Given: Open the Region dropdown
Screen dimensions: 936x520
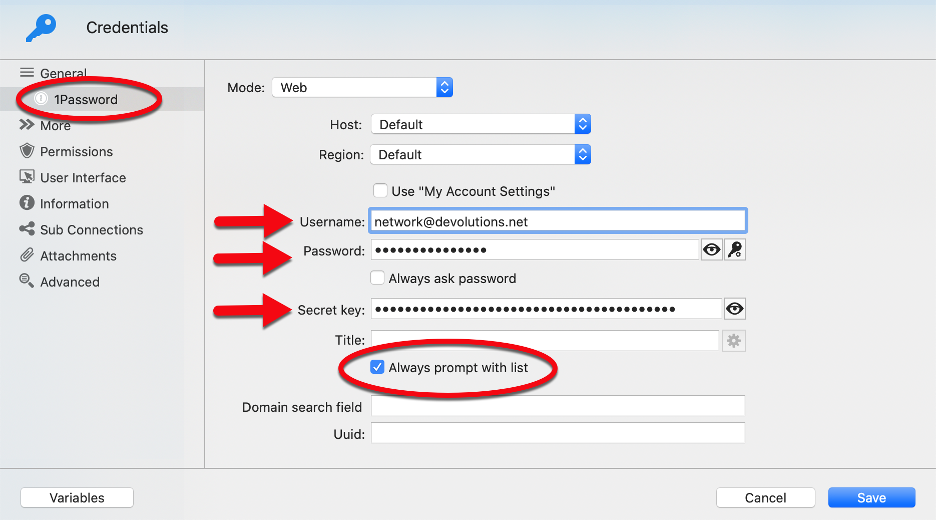Looking at the screenshot, I should 481,155.
